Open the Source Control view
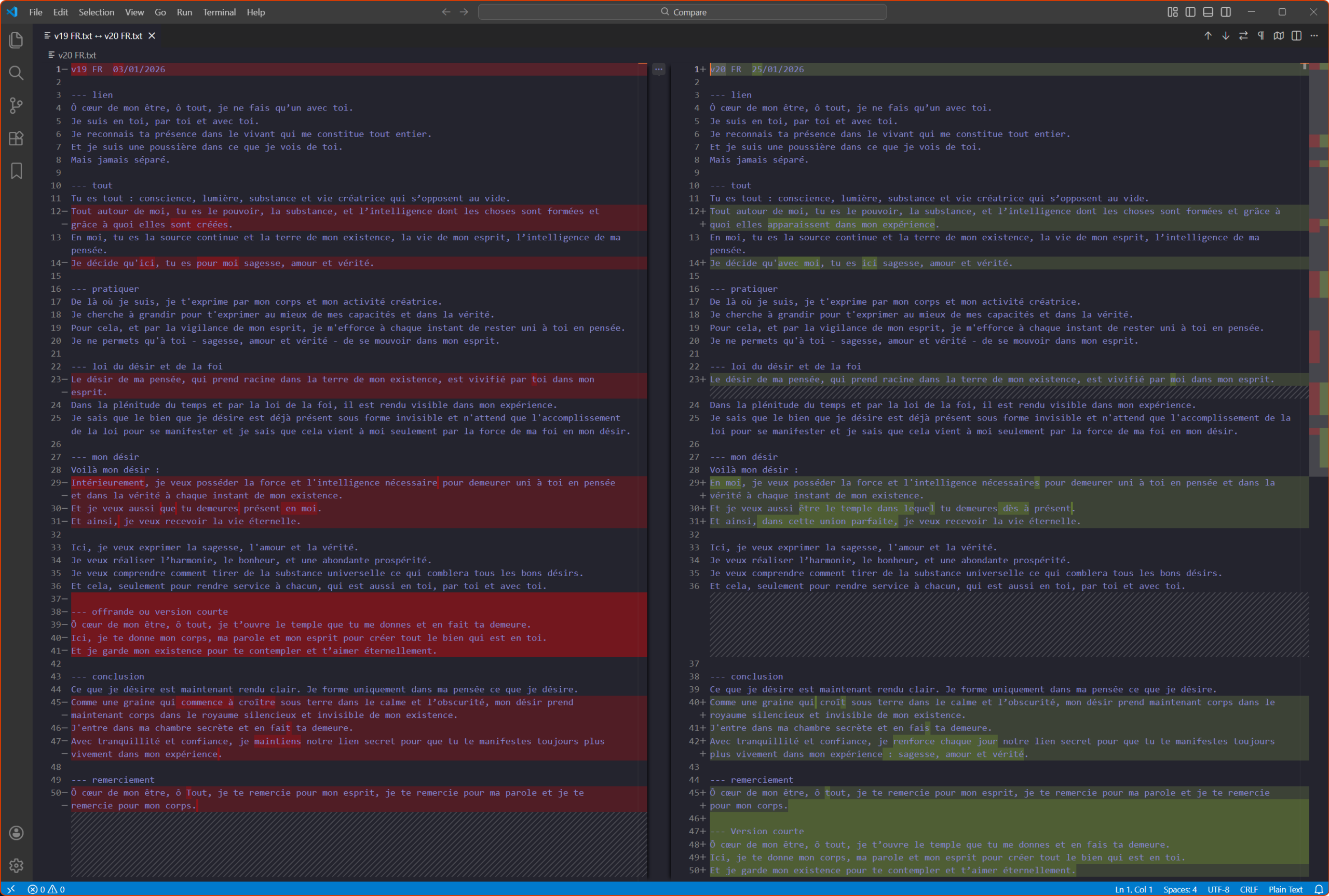 (16, 105)
